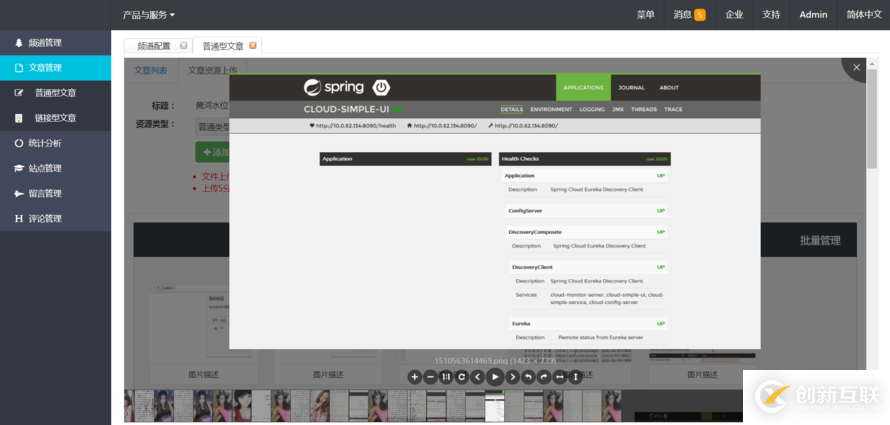Close the 频道配置 tab
890x425 pixels.
[183, 45]
